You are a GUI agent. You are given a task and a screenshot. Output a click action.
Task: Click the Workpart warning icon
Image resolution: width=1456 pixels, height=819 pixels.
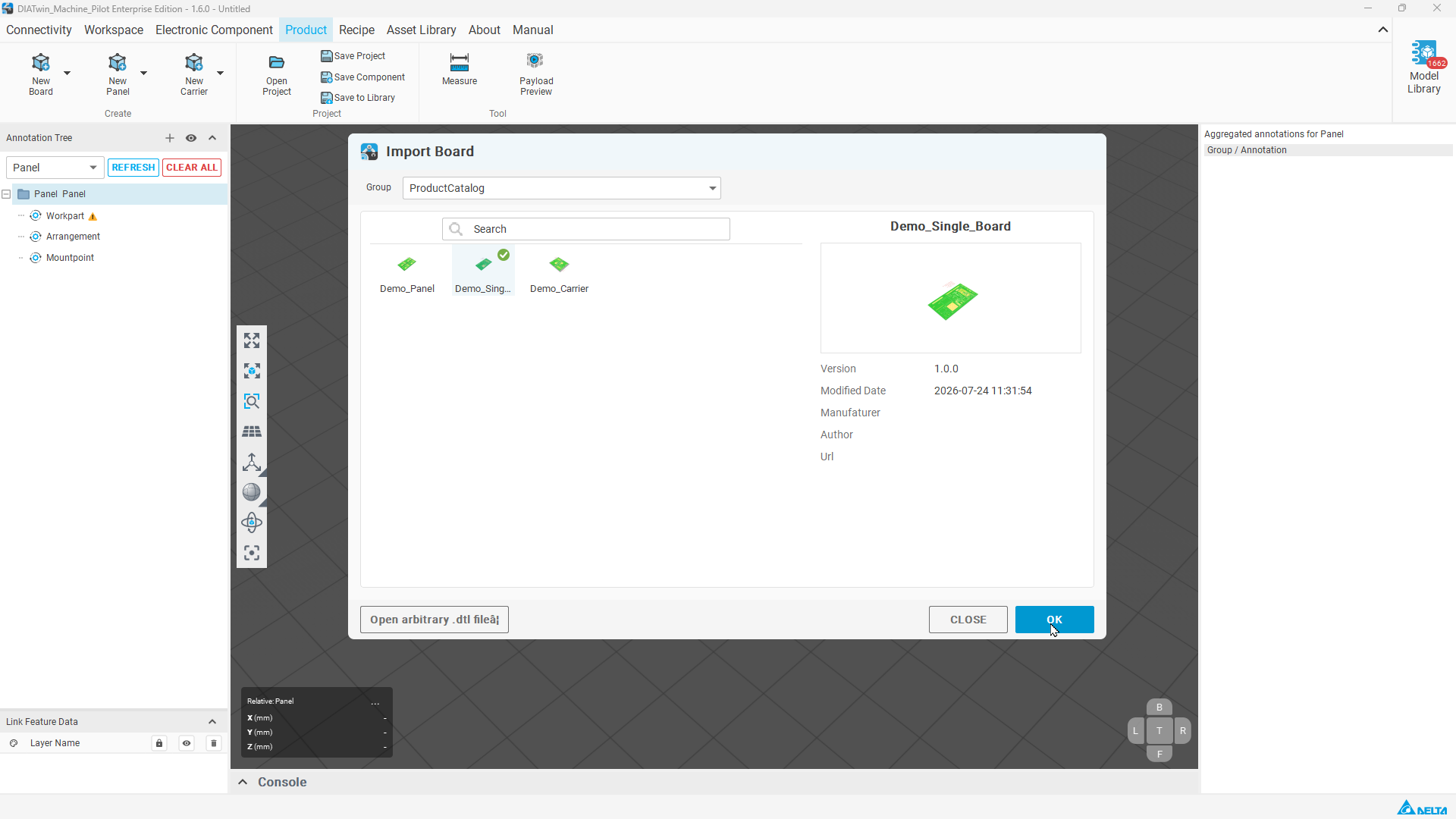pyautogui.click(x=93, y=217)
